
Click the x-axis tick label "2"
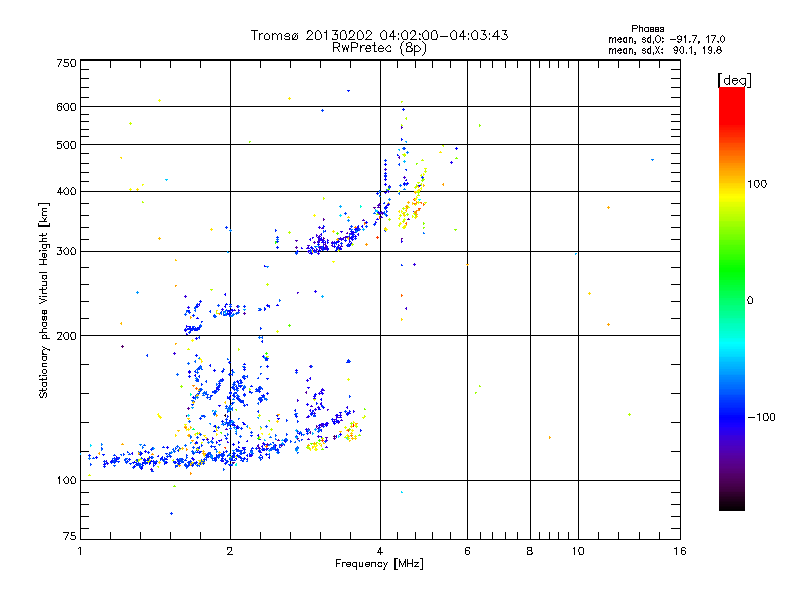coord(230,551)
